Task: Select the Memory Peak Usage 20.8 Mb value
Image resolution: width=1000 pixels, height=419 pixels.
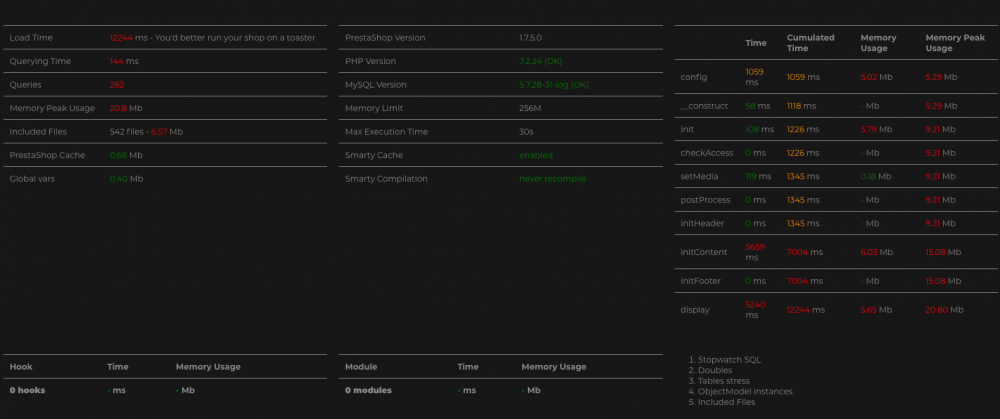Action: click(126, 108)
